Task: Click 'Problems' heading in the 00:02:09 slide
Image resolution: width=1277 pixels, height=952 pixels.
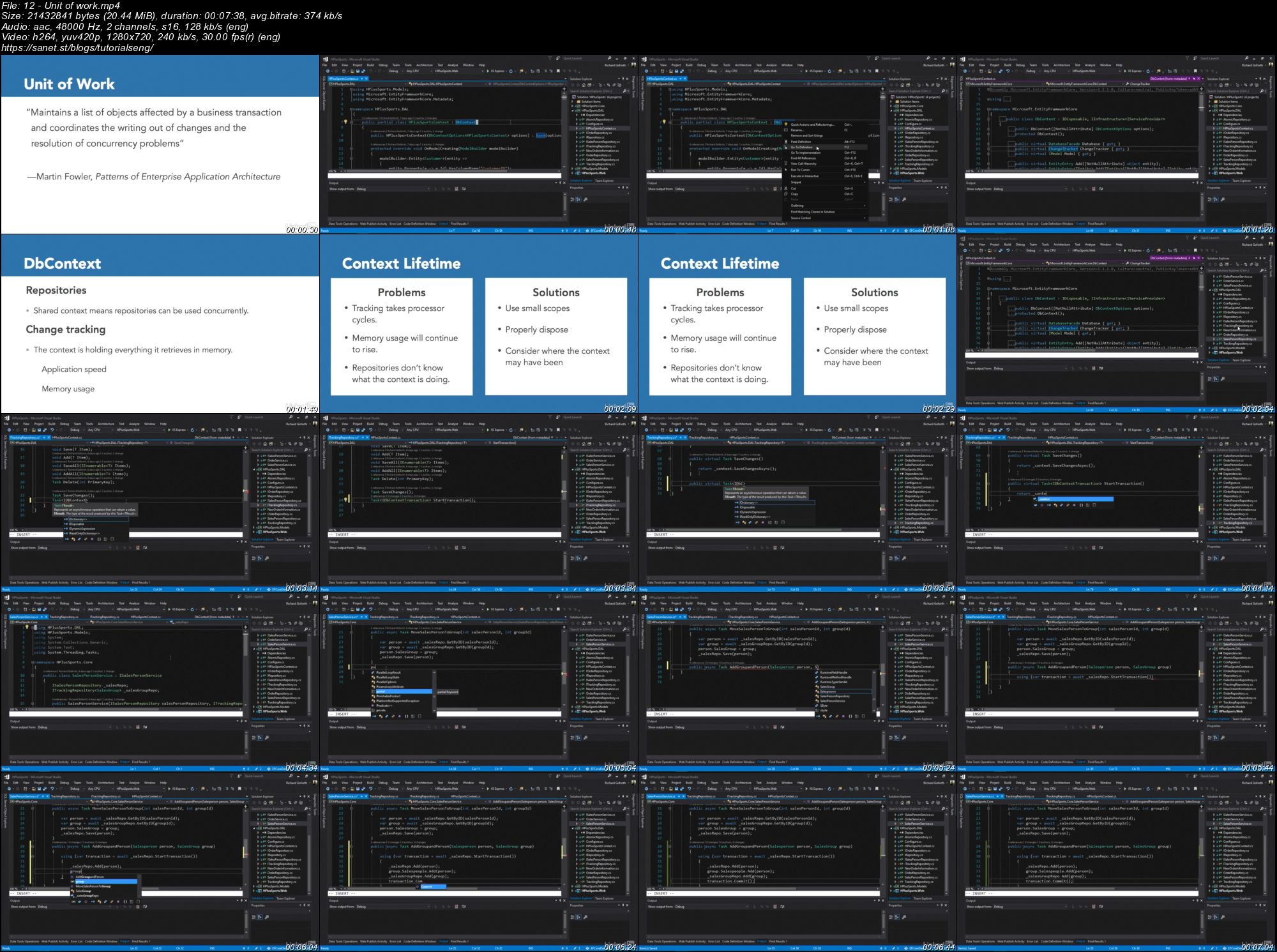Action: point(402,292)
